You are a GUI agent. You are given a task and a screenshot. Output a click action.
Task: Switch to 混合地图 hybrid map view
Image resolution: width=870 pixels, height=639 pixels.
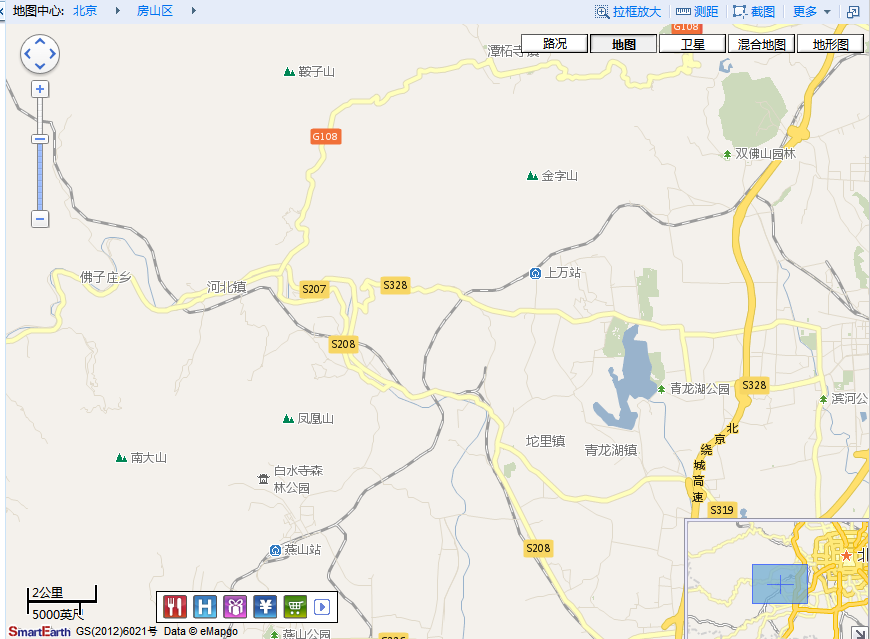[x=761, y=44]
